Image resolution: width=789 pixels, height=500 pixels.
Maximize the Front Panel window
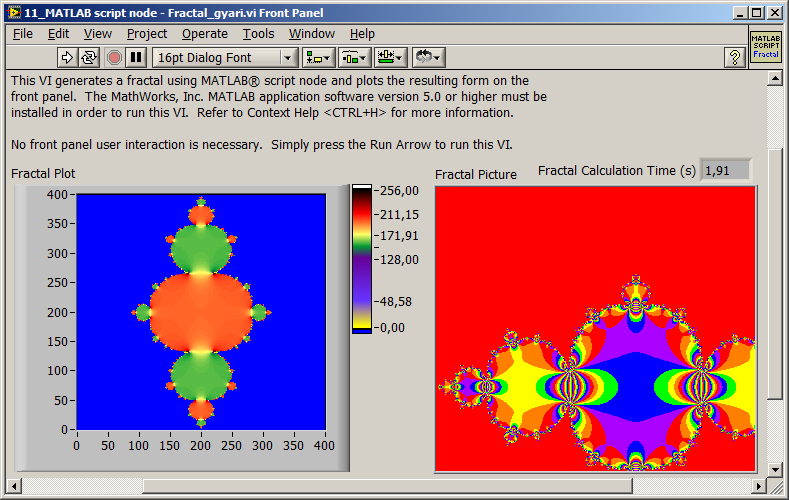pyautogui.click(x=756, y=13)
